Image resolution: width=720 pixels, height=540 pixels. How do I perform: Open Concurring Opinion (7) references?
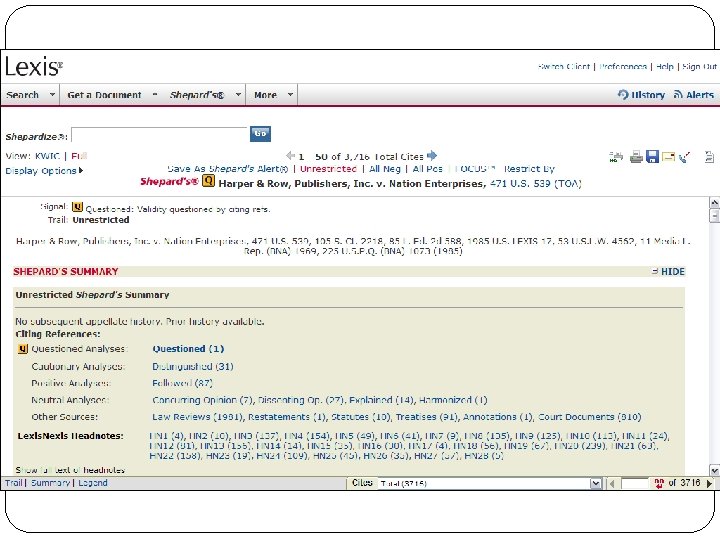[x=202, y=400]
